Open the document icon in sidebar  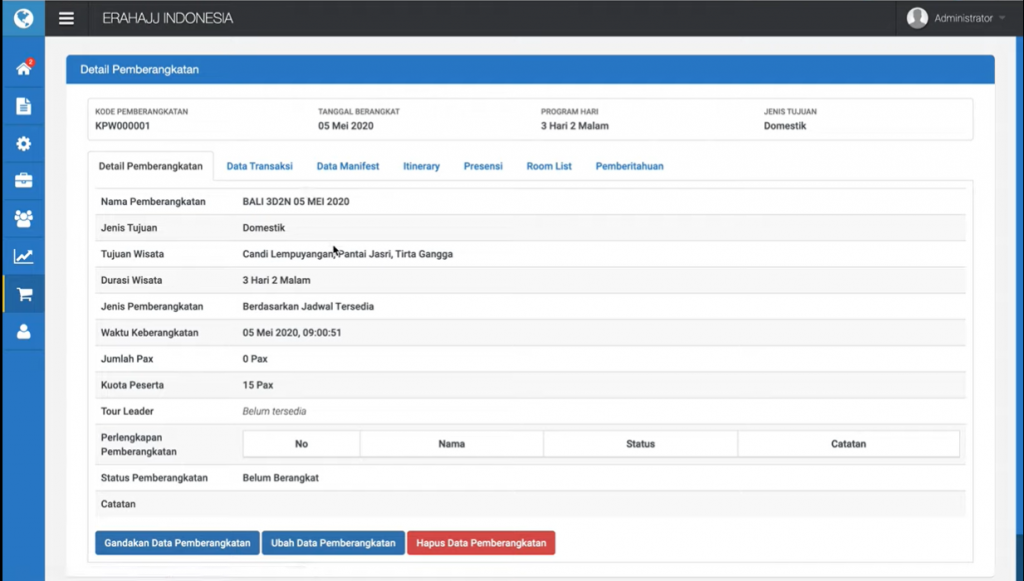(23, 106)
